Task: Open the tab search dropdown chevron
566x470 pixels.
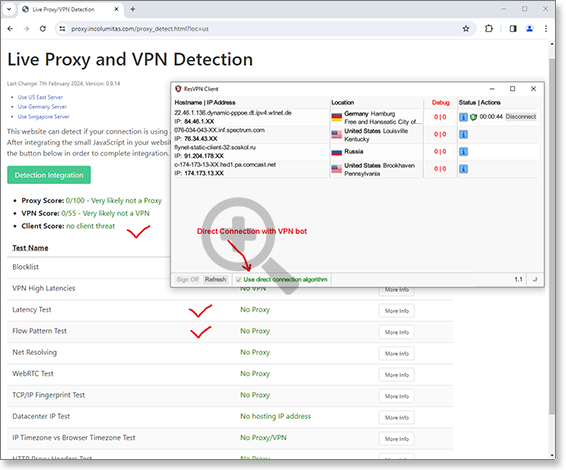Action: (x=9, y=9)
